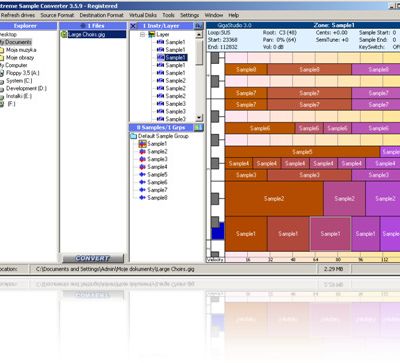Click the Large Choirs.gig file icon

[64, 34]
